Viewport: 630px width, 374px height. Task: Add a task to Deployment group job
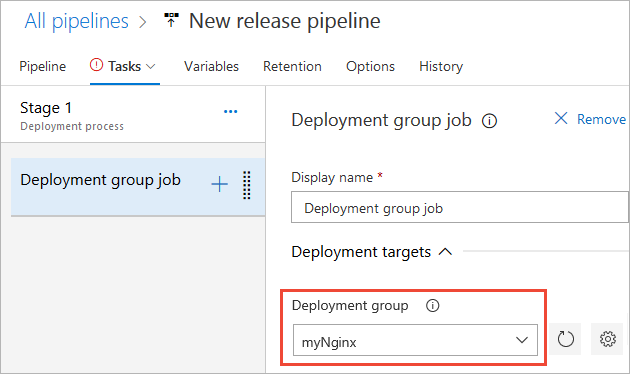[x=219, y=185]
